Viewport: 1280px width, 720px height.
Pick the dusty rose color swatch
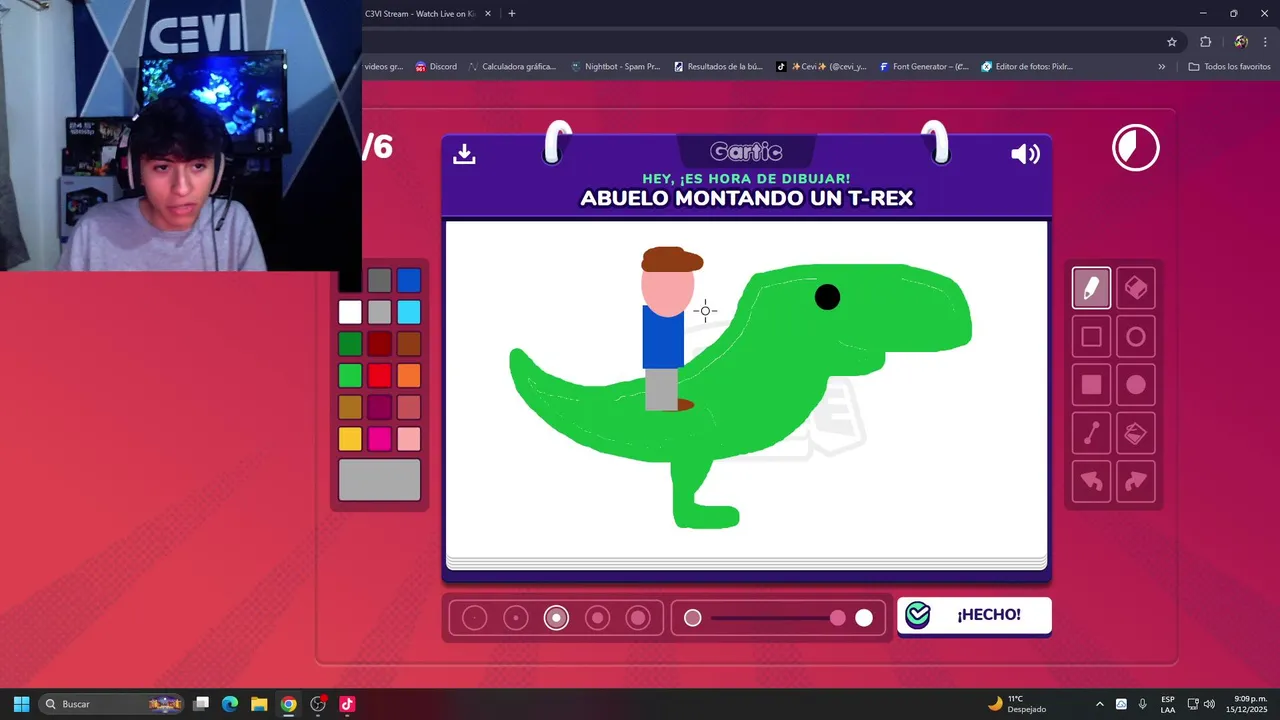click(x=409, y=407)
